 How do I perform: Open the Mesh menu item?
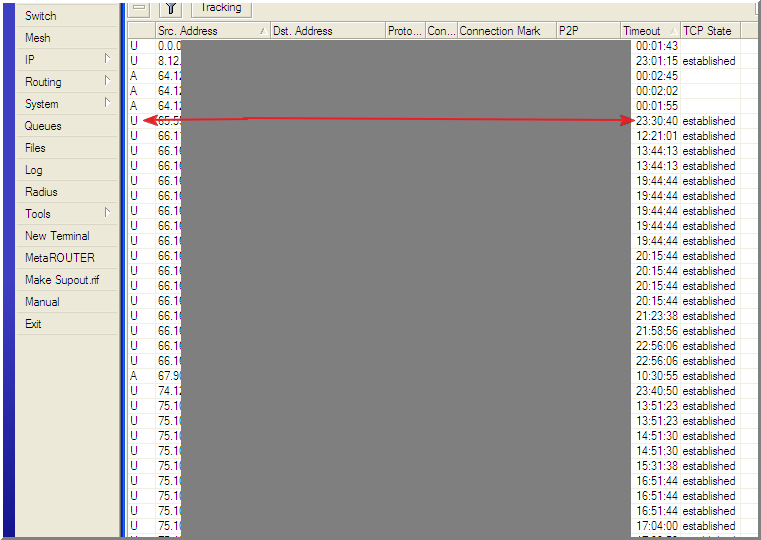[67, 37]
